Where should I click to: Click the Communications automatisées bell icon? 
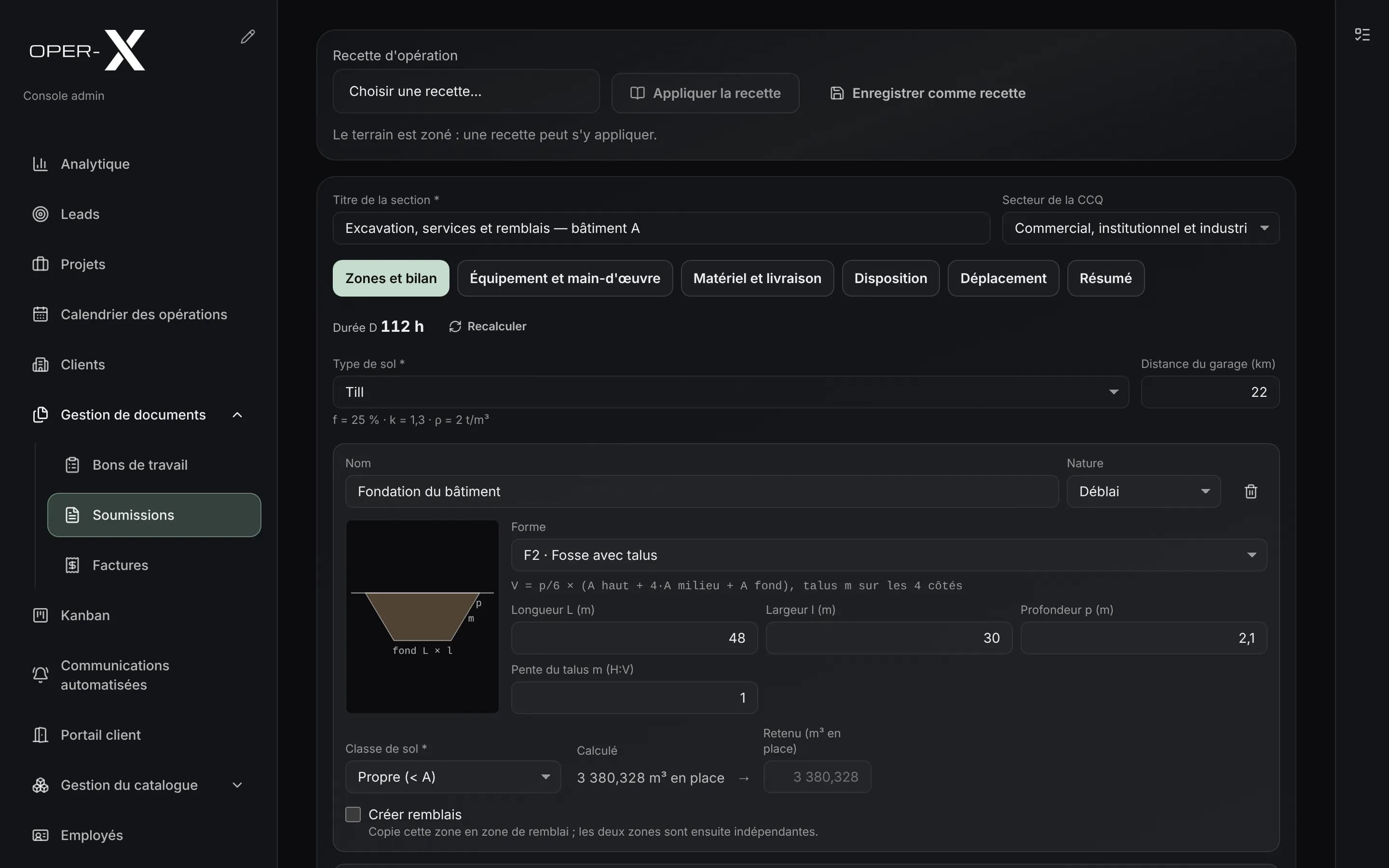click(x=40, y=675)
